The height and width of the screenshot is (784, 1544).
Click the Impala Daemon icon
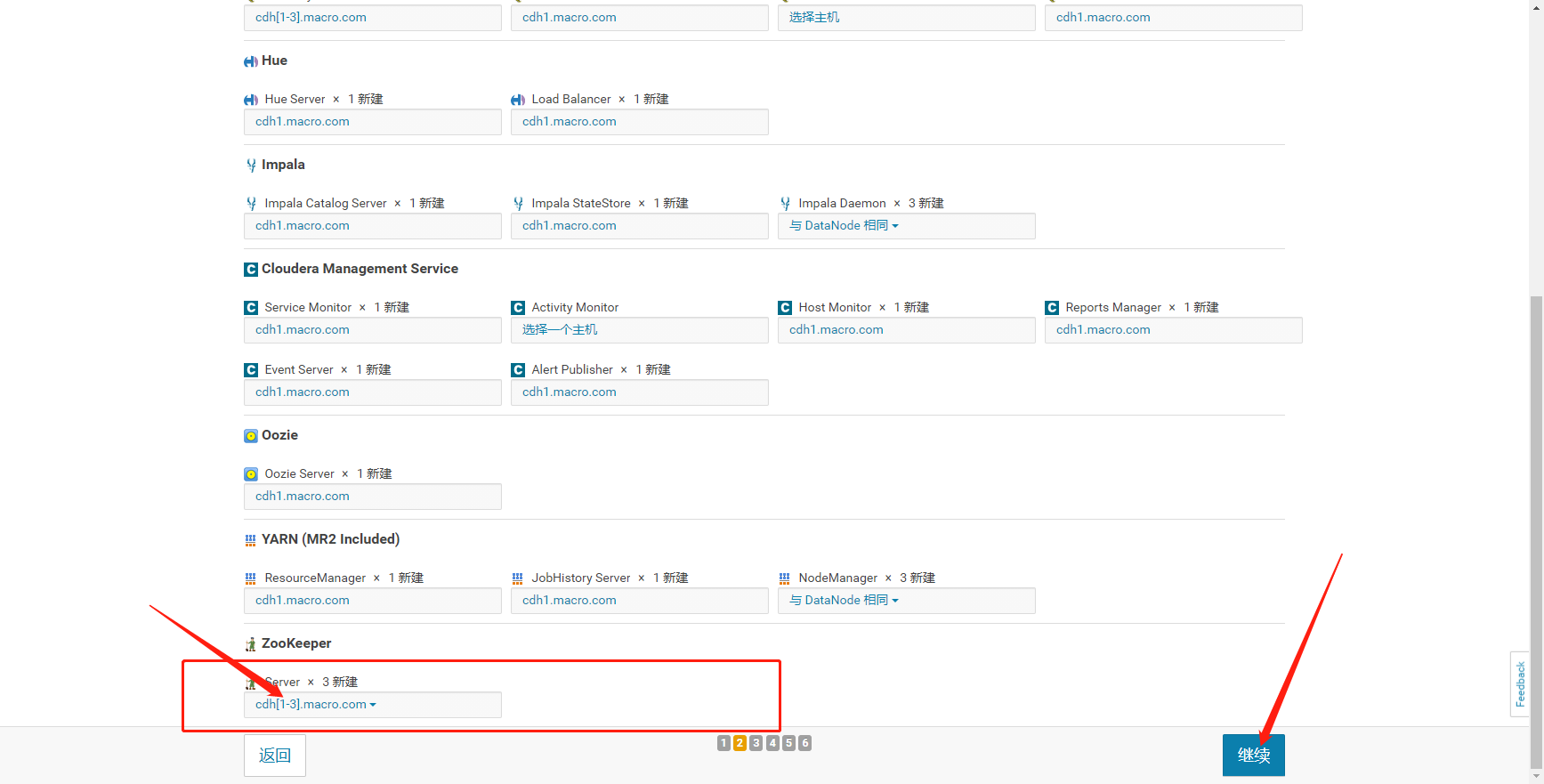point(785,204)
